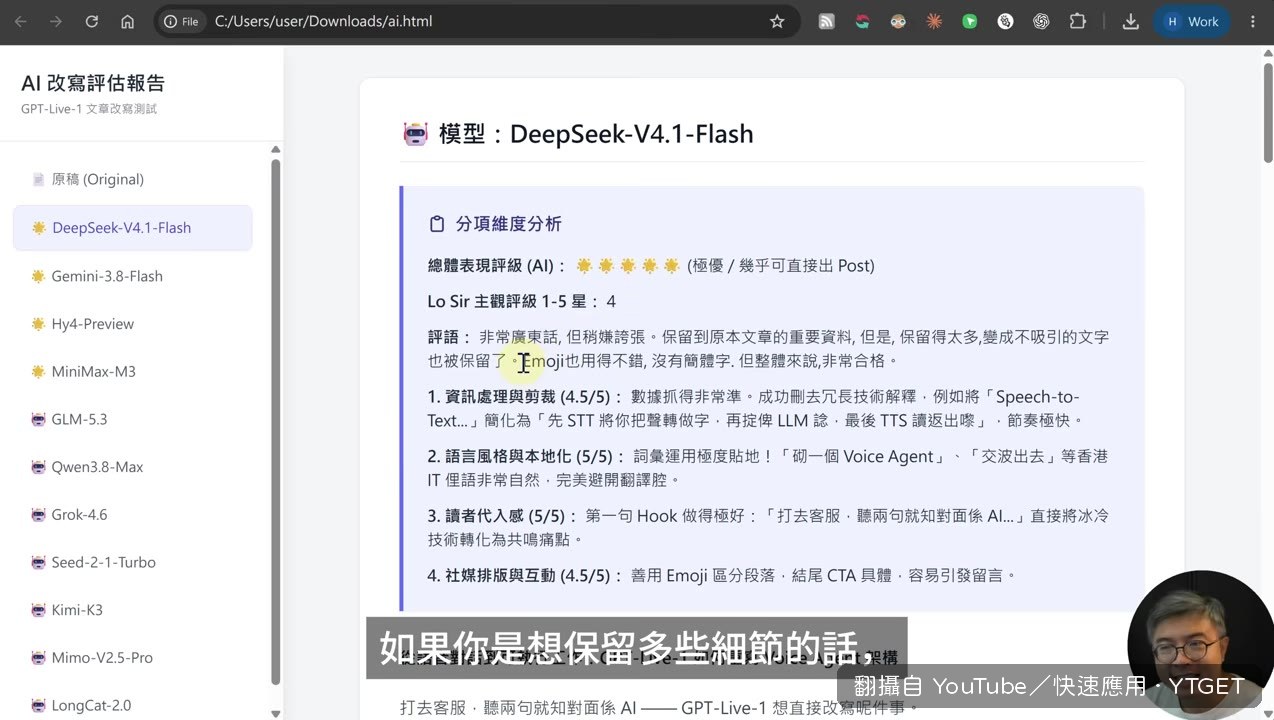Image resolution: width=1274 pixels, height=720 pixels.
Task: Reload the current page
Action: pyautogui.click(x=92, y=21)
